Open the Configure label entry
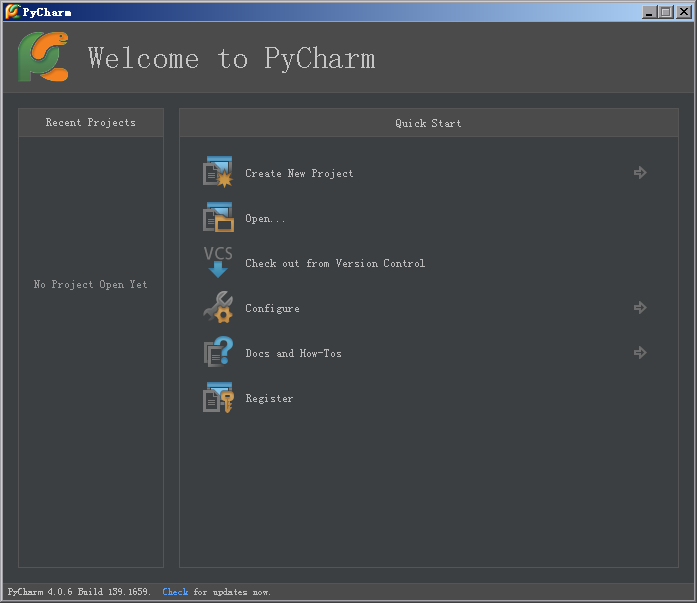 pos(272,308)
